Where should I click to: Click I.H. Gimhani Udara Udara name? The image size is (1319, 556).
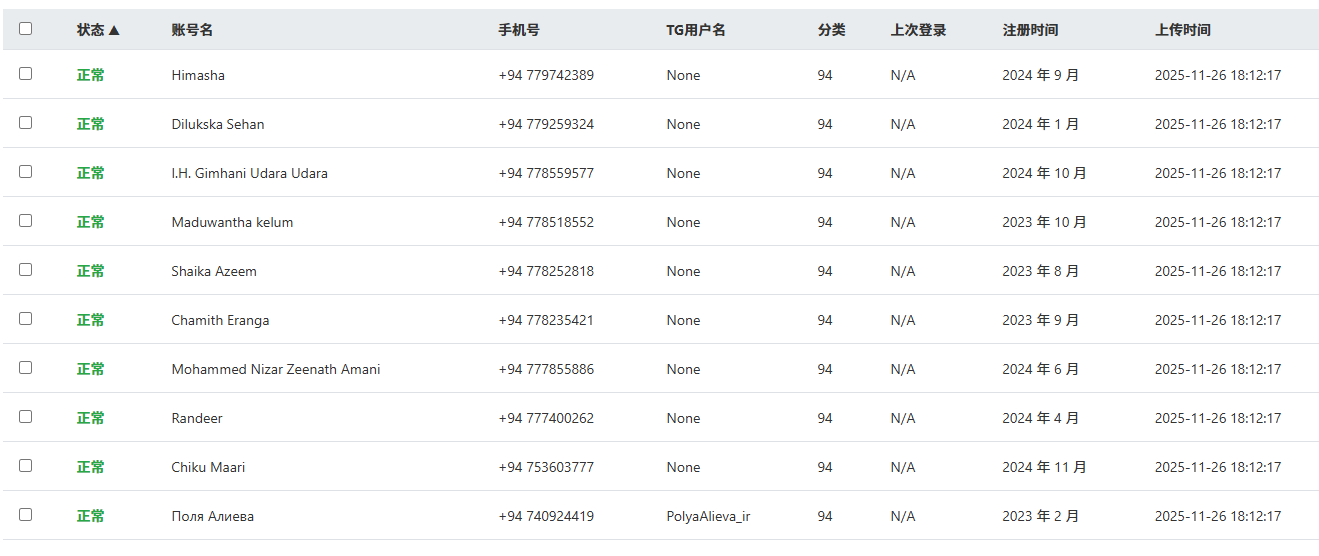pyautogui.click(x=249, y=173)
